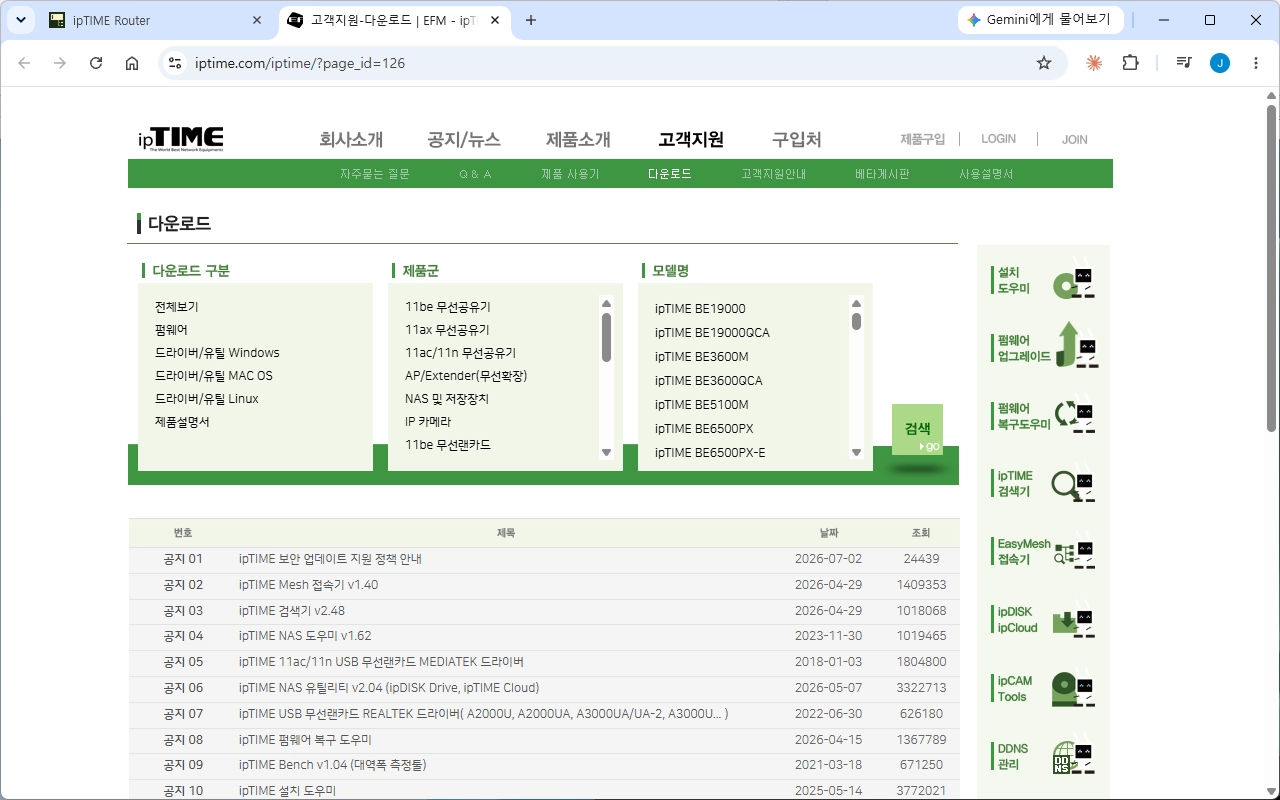Click the page vertical scrollbar
The image size is (1280, 800).
click(1271, 268)
